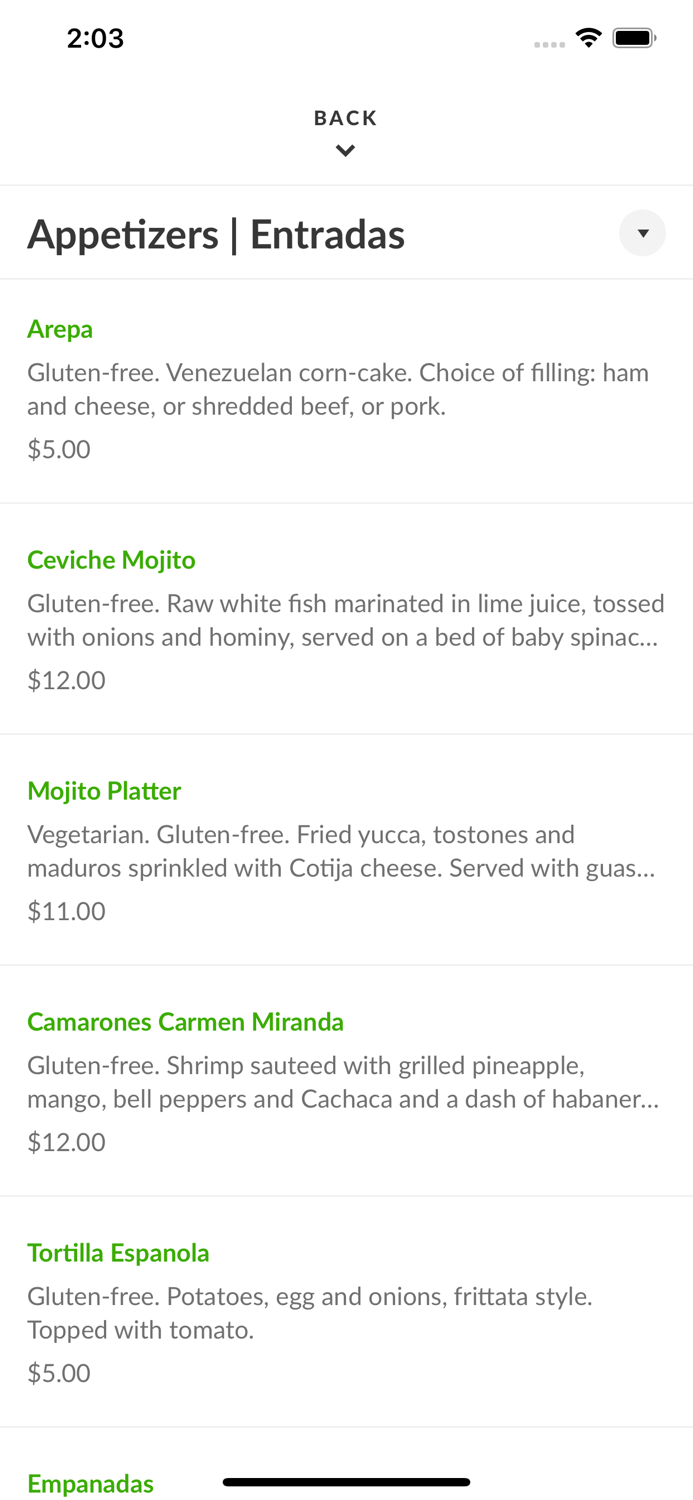
Task: Open the Tortilla Espanola item
Action: pyautogui.click(x=118, y=1253)
